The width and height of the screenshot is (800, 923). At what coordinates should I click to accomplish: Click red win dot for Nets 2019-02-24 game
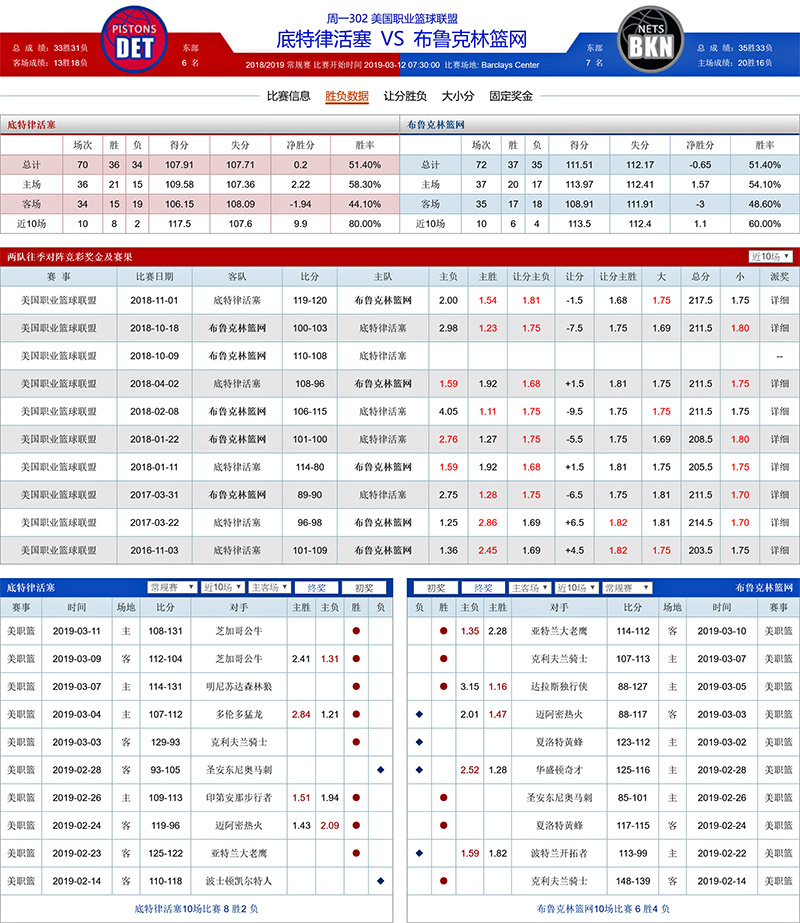[443, 825]
